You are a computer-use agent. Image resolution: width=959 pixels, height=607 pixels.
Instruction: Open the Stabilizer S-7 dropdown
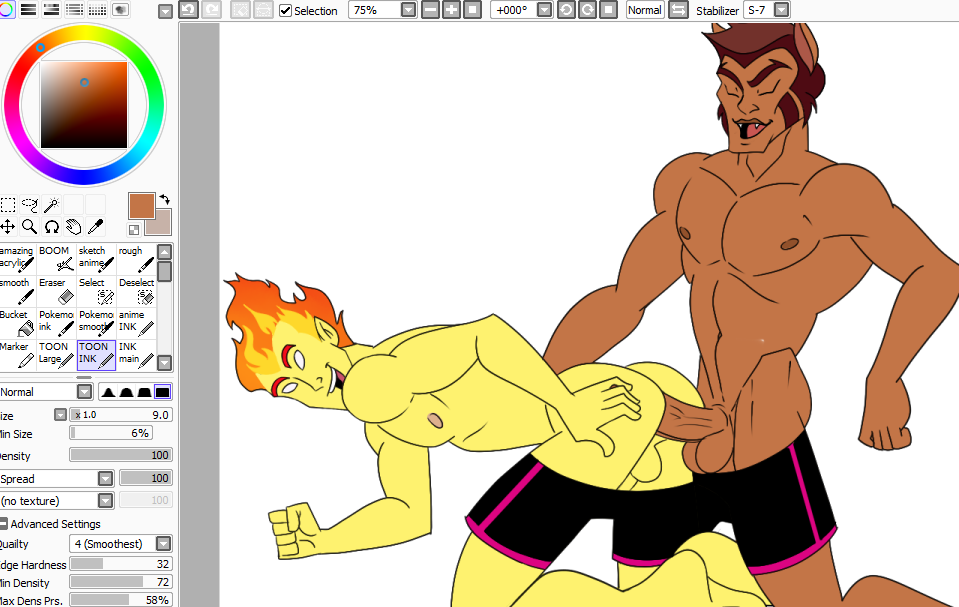tap(781, 10)
